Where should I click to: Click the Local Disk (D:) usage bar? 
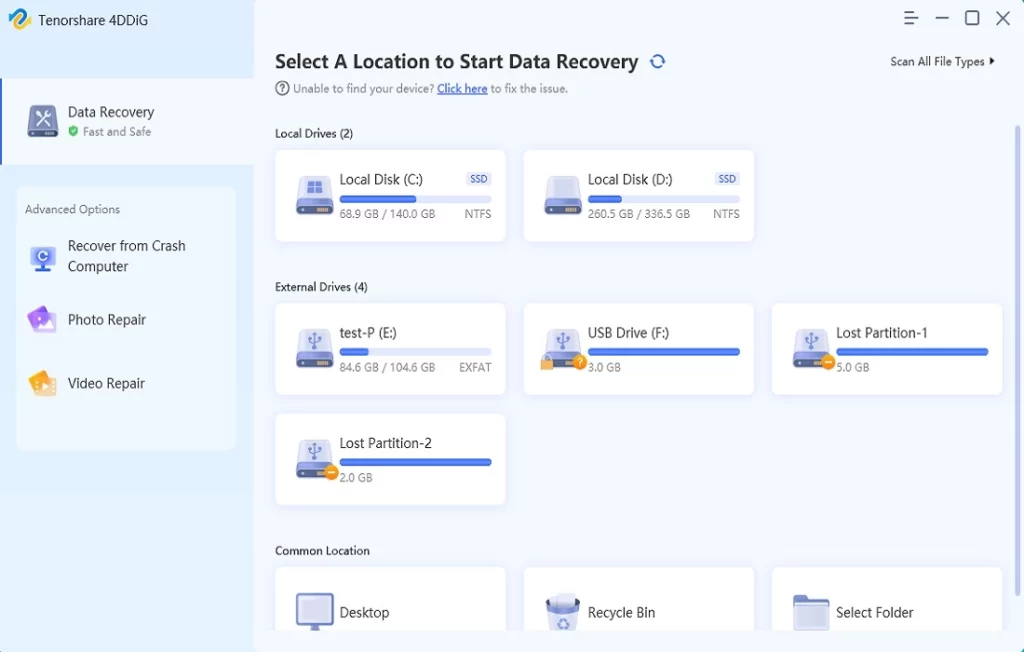pos(664,199)
